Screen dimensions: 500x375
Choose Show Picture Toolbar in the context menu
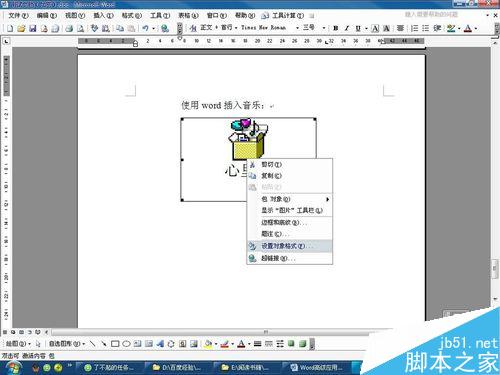coord(290,210)
